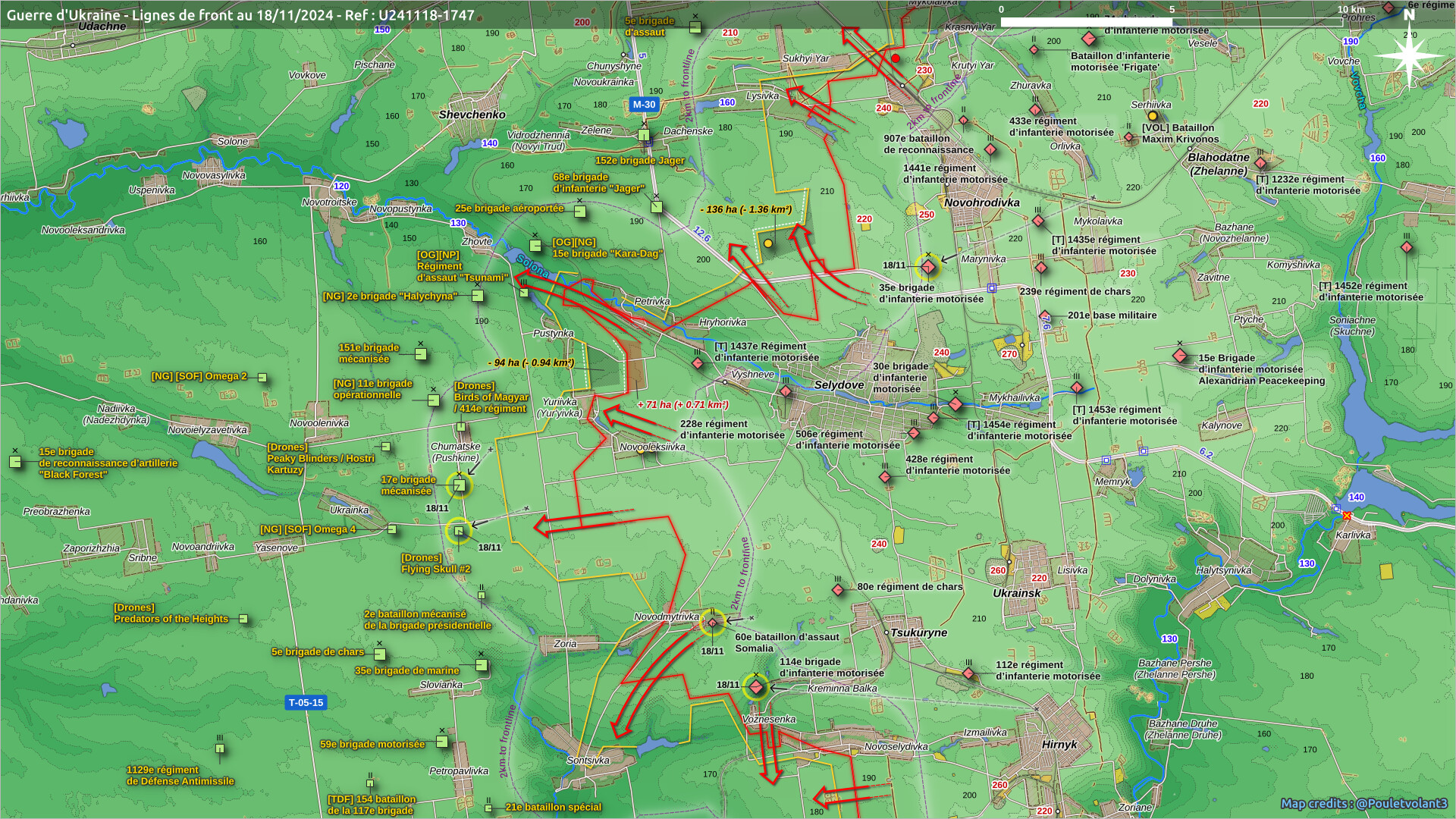Click the Novohrodivka town label
Viewport: 1456px width, 819px height.
coord(982,203)
